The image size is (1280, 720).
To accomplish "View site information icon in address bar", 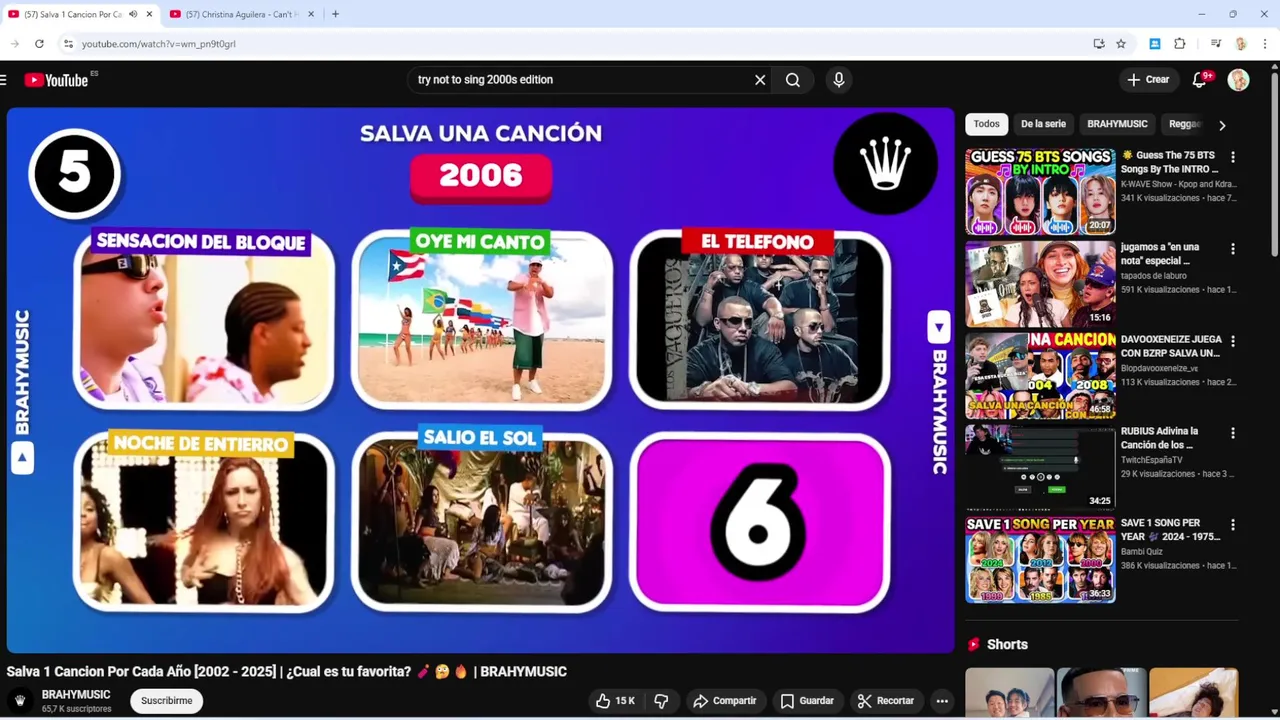I will pos(68,44).
